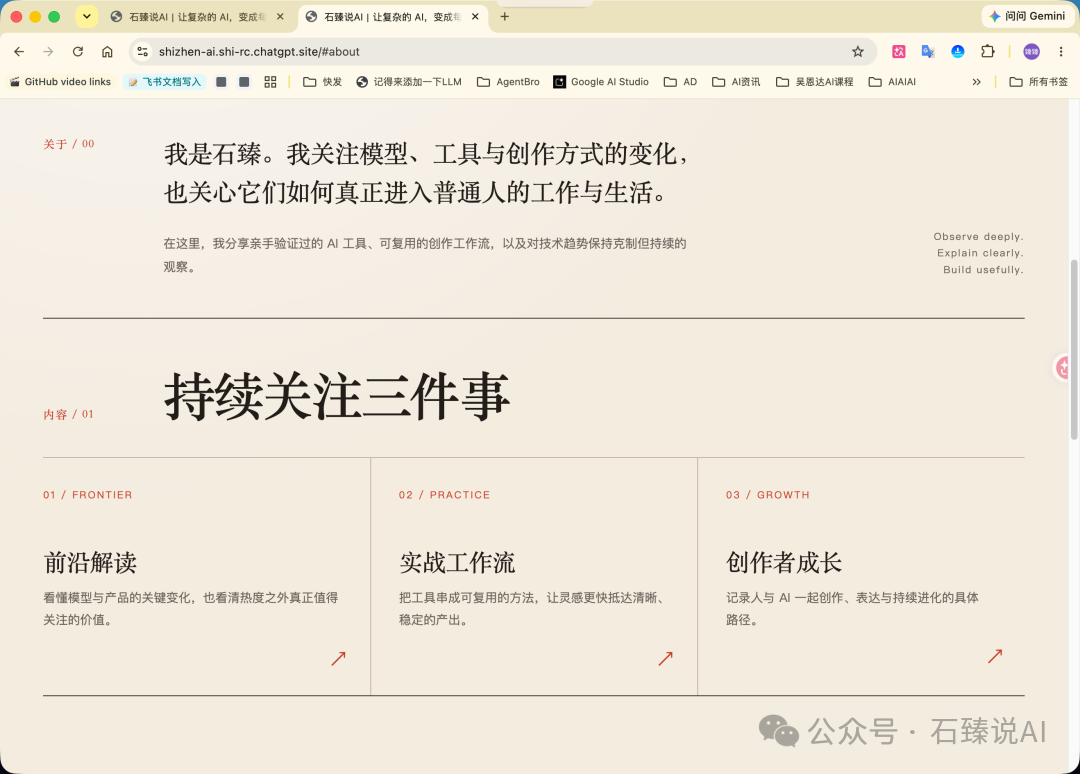Image resolution: width=1080 pixels, height=774 pixels.
Task: Click the first dark square bookmark icon
Action: (x=221, y=82)
